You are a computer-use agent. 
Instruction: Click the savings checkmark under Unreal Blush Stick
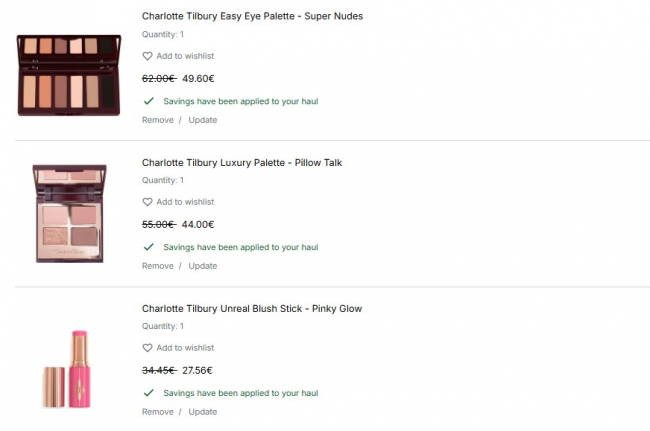[148, 393]
